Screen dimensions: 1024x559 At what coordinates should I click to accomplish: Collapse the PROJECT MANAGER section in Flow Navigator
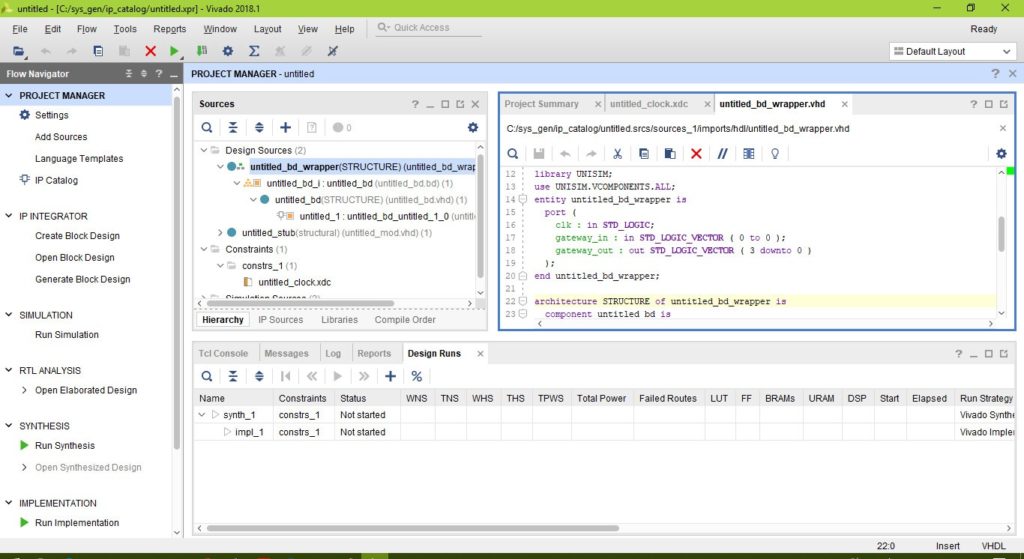pyautogui.click(x=10, y=96)
